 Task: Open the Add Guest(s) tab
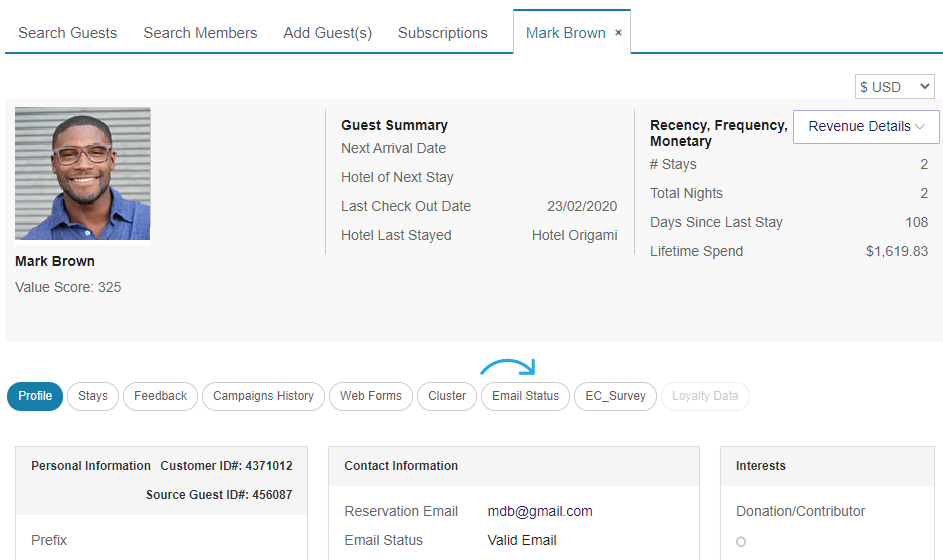[x=328, y=33]
